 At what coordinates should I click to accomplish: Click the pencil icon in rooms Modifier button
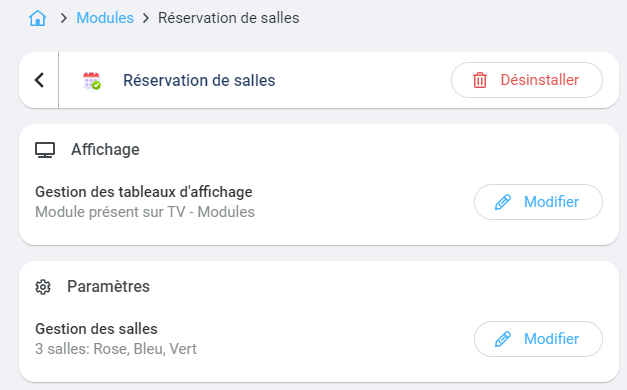pyautogui.click(x=503, y=339)
